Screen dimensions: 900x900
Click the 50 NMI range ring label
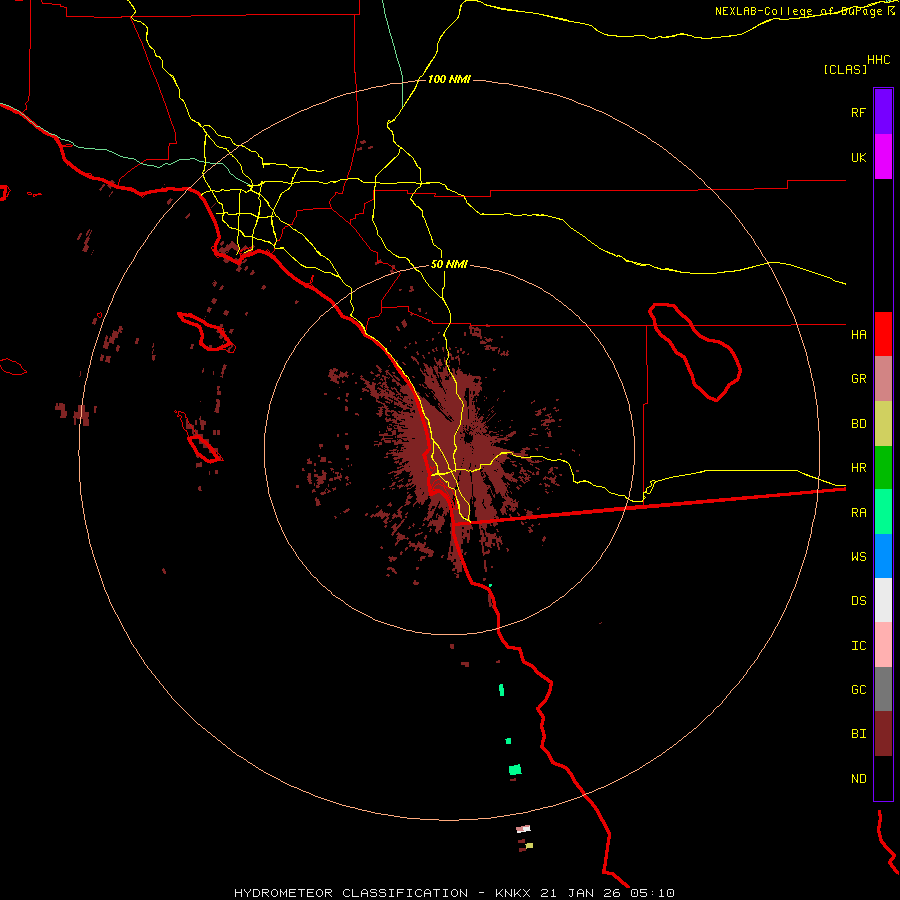(x=449, y=265)
